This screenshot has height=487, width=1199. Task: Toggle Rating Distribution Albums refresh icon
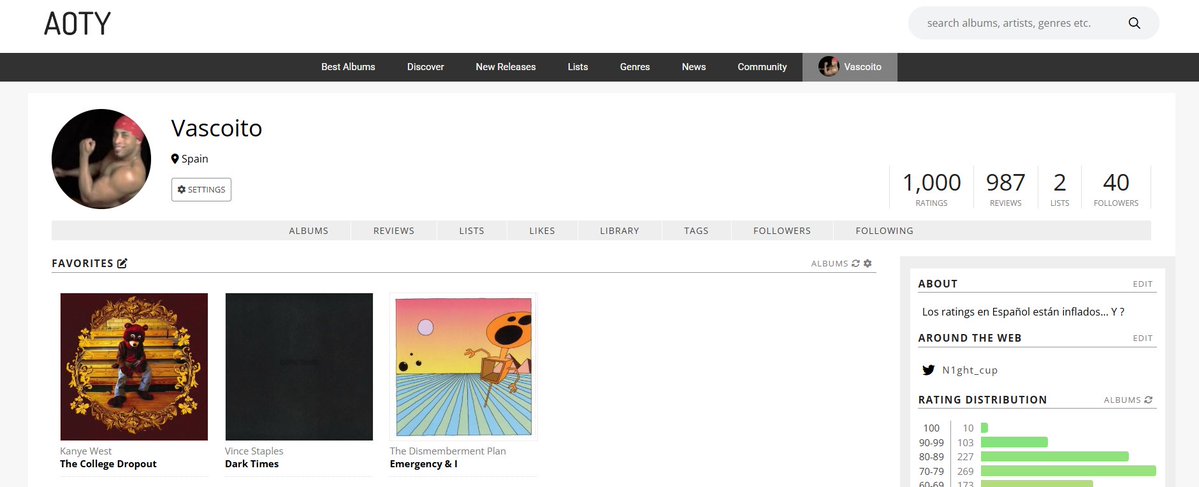coord(1149,400)
